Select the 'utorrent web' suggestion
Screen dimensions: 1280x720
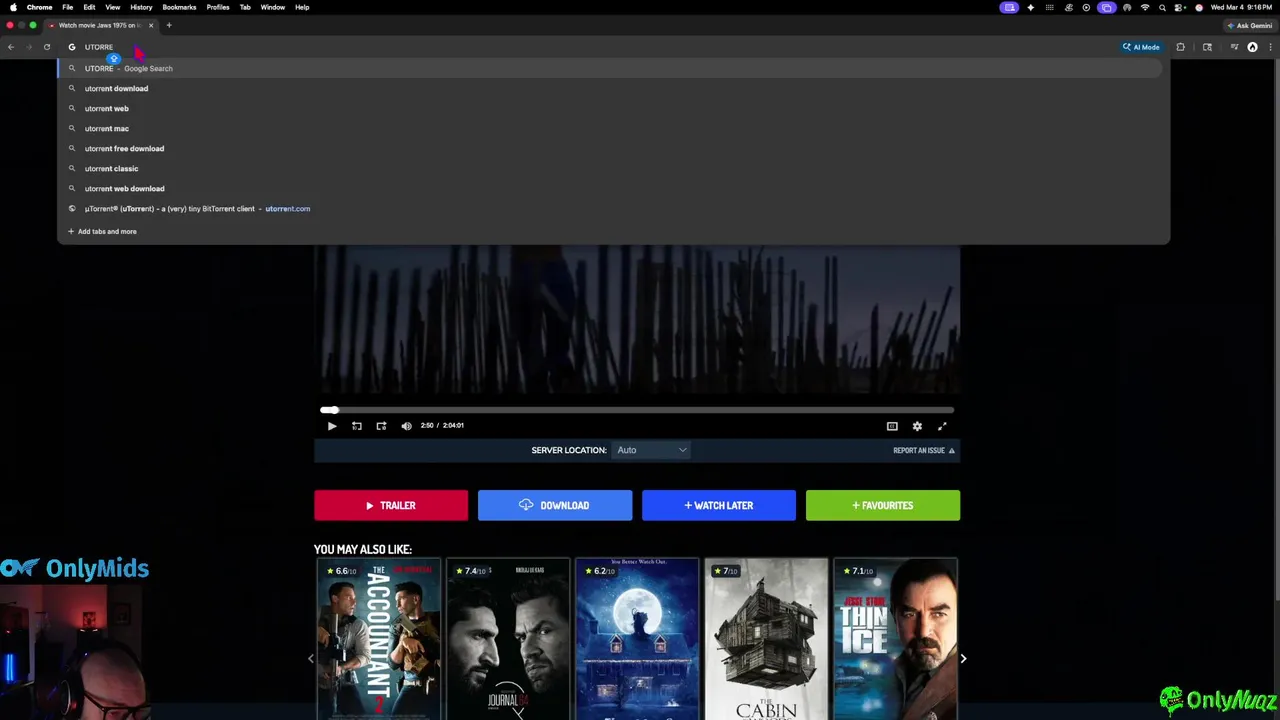coord(612,108)
